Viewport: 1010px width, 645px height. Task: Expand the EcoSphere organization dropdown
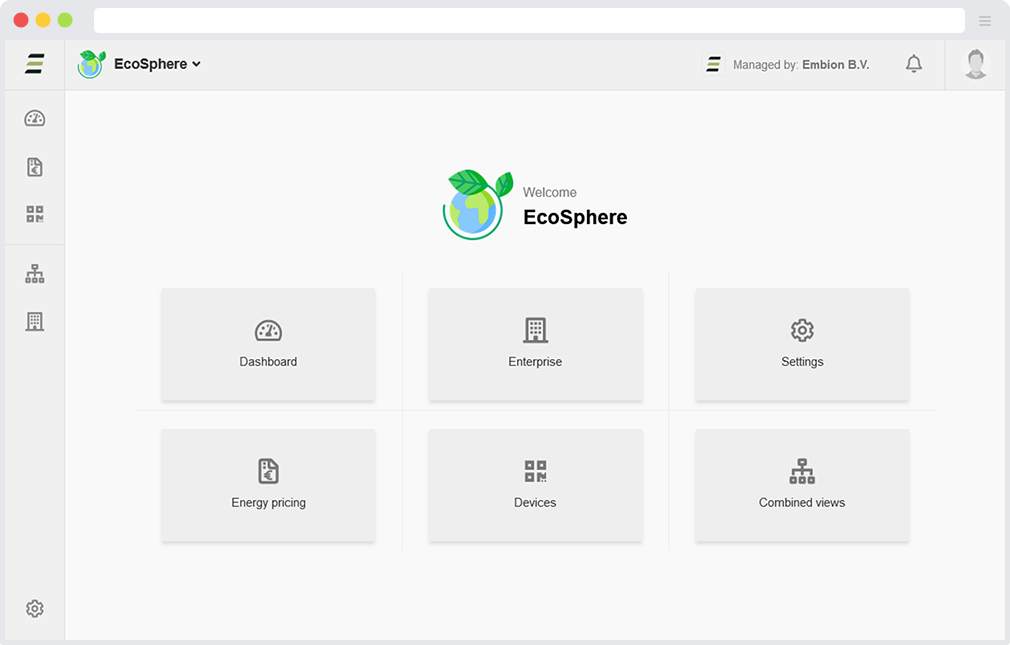click(x=157, y=64)
